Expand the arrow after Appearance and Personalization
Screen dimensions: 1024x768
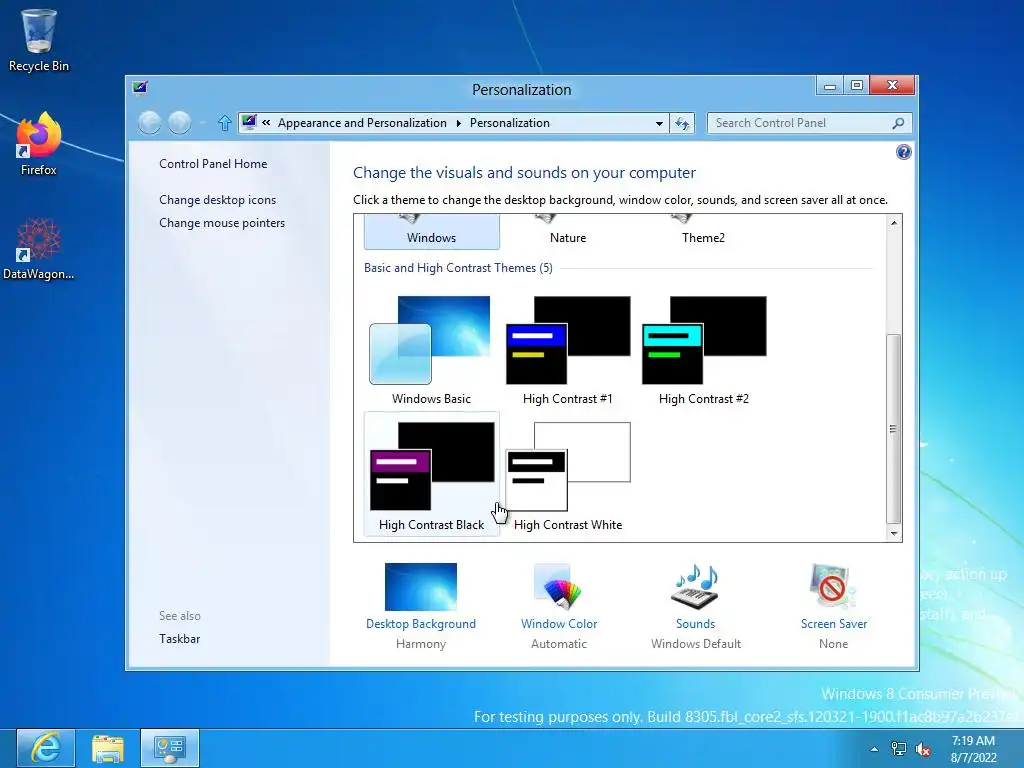tap(458, 123)
